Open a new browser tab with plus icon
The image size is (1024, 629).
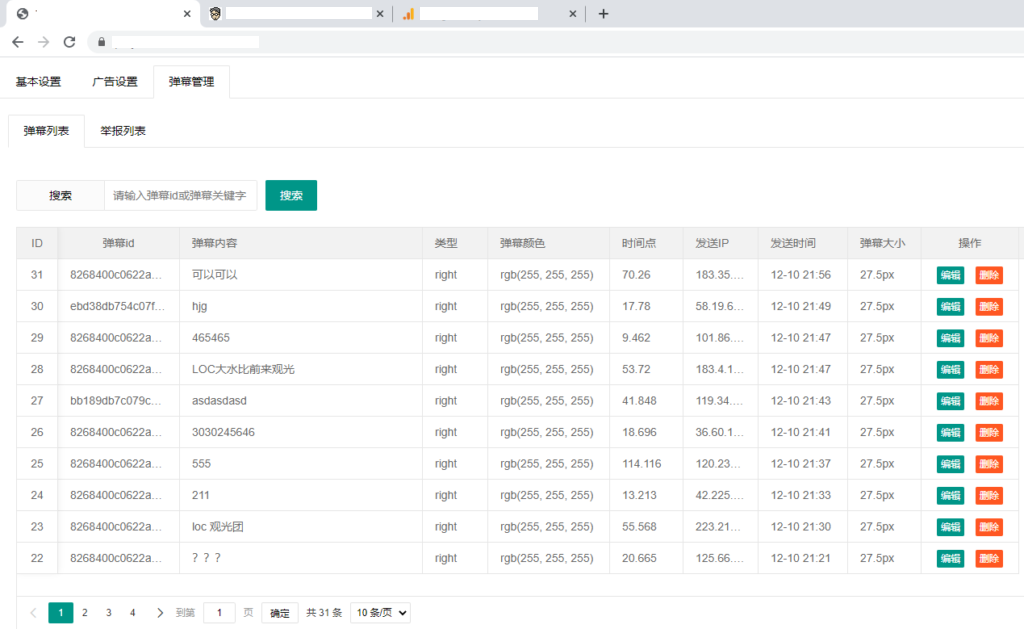[603, 14]
